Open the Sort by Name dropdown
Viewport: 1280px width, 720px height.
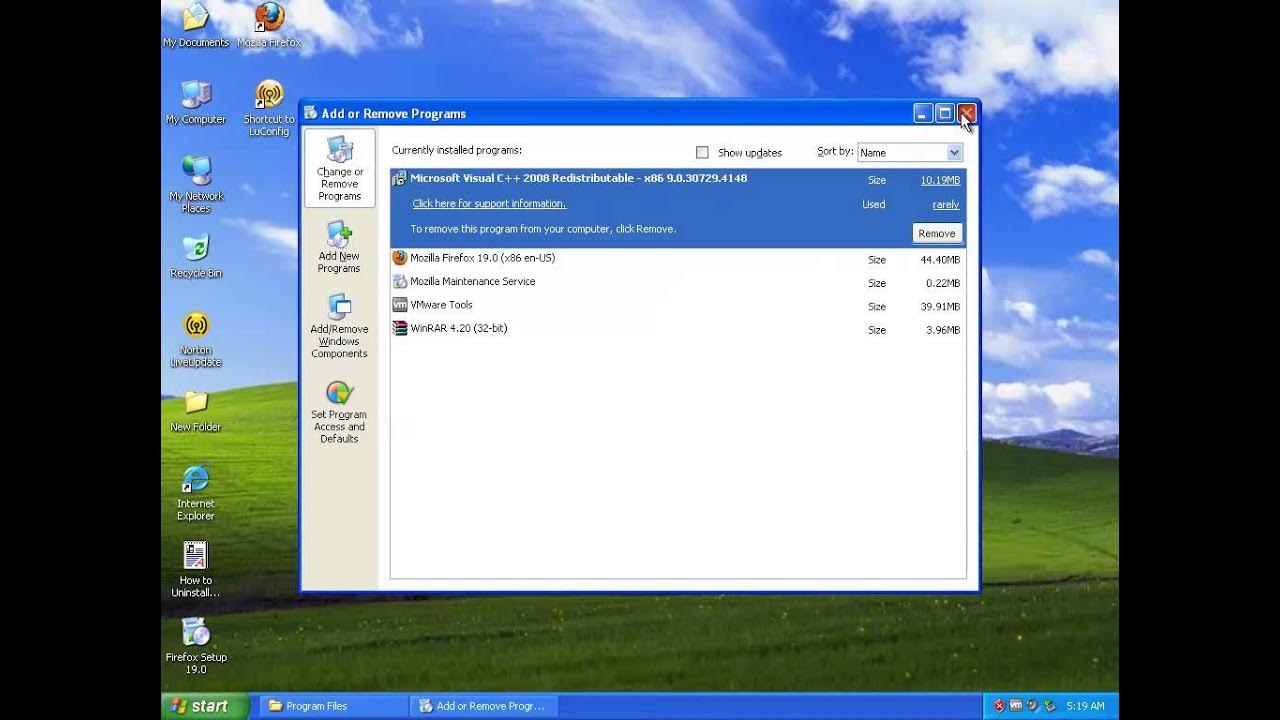tap(910, 153)
